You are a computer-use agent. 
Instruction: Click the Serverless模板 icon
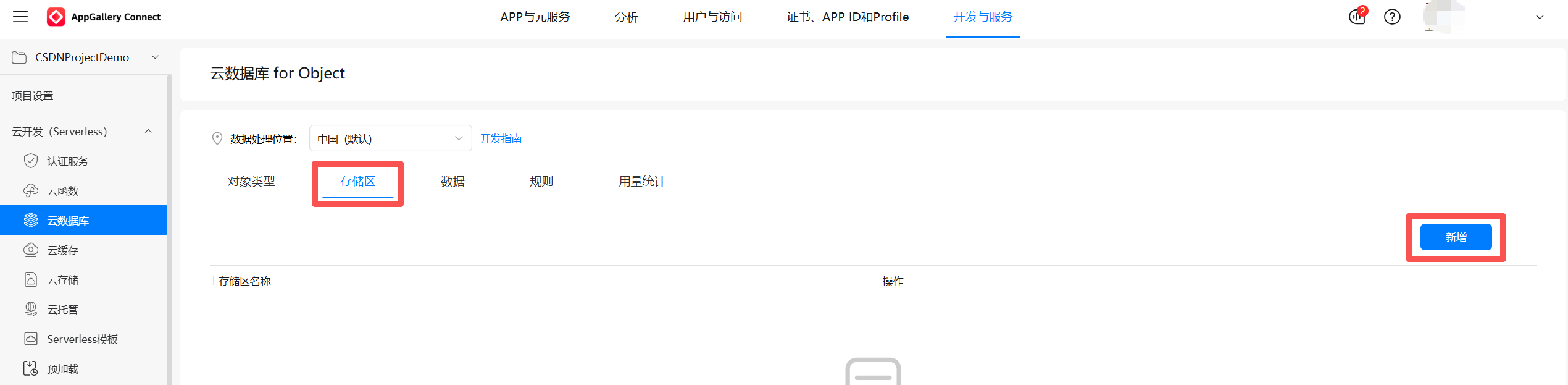[x=31, y=339]
